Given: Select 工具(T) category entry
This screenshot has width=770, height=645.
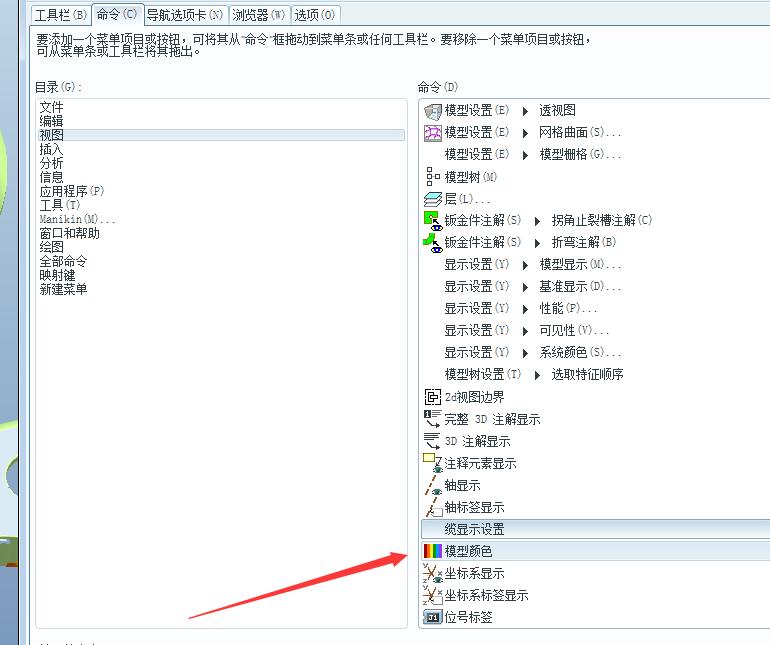Looking at the screenshot, I should click(x=59, y=205).
